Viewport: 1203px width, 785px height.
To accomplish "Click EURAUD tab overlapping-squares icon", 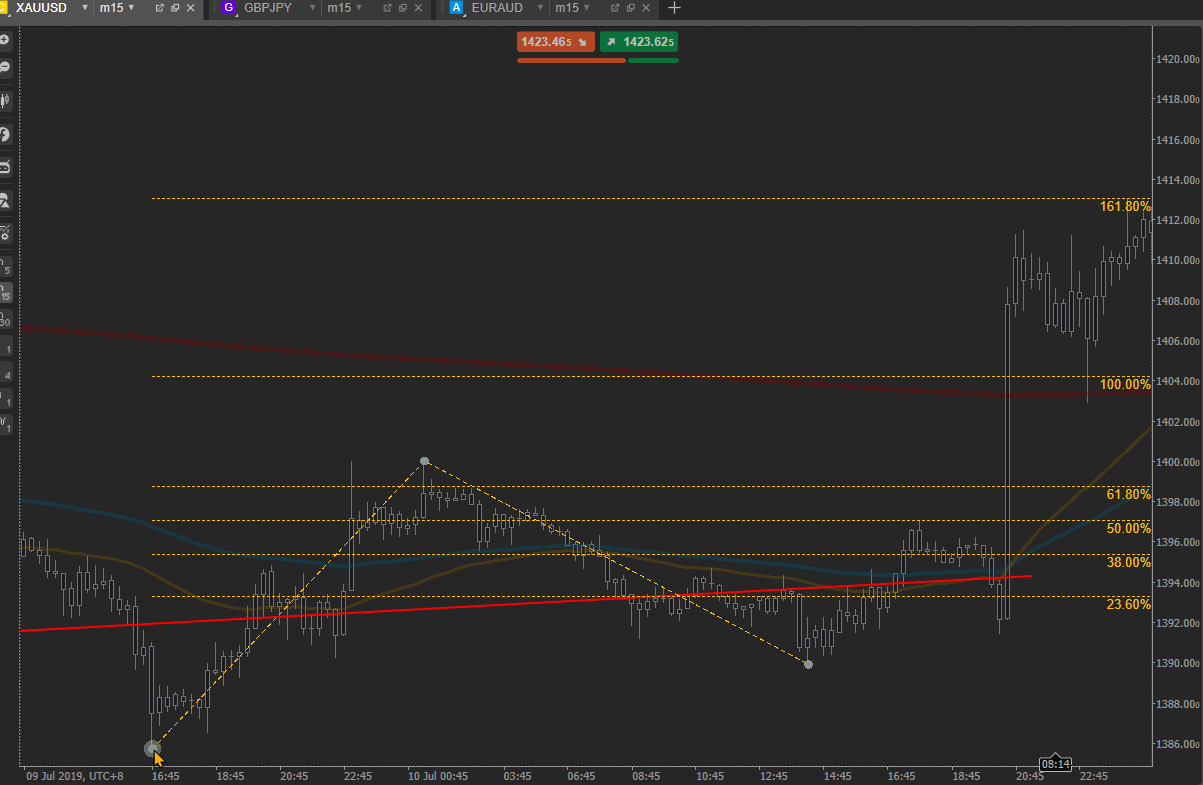I will (630, 8).
